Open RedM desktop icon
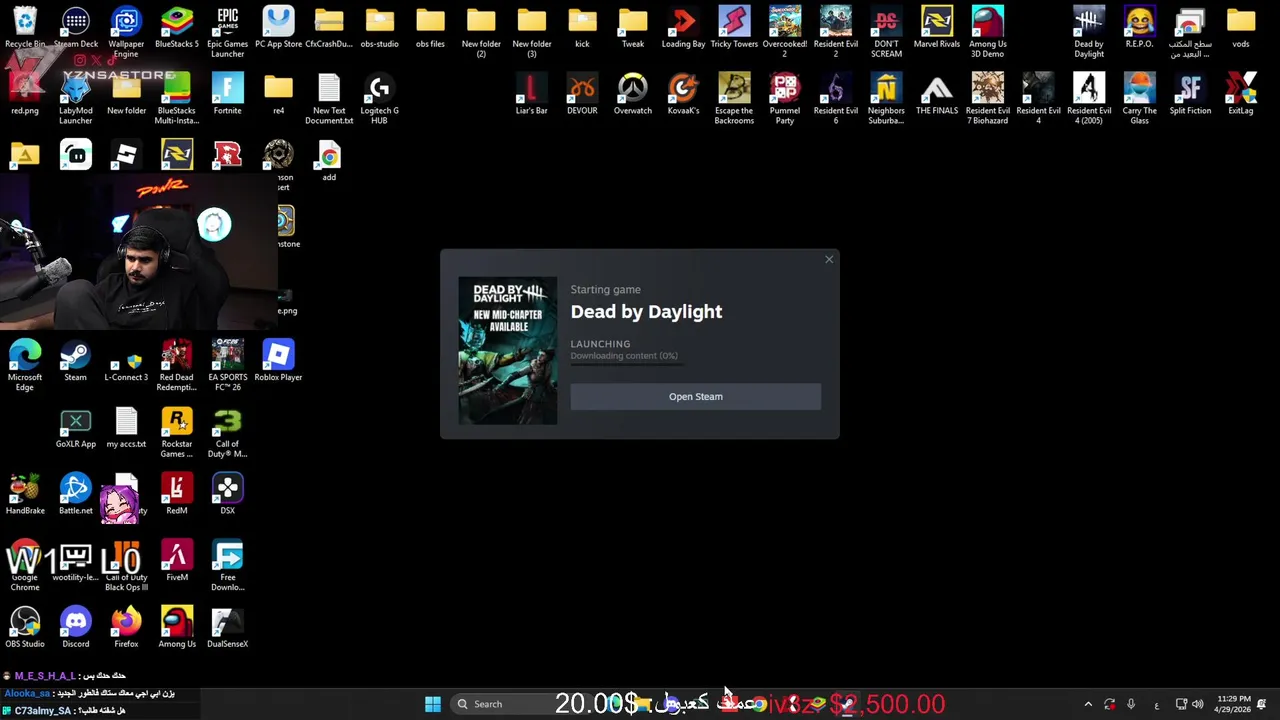 pos(177,495)
